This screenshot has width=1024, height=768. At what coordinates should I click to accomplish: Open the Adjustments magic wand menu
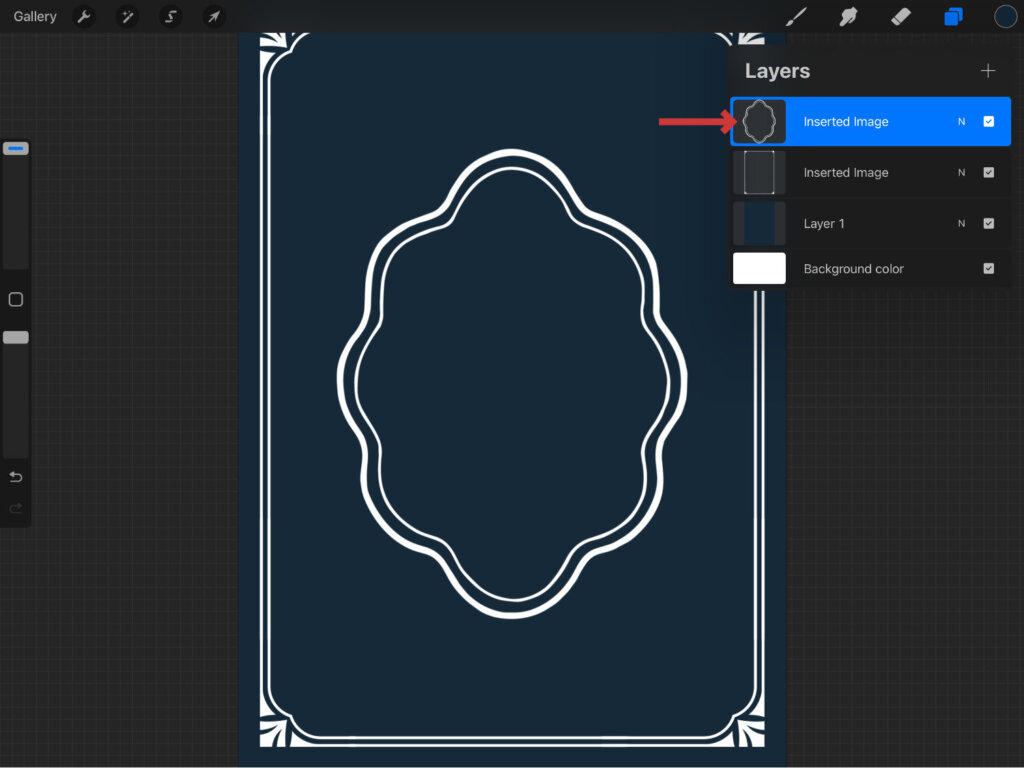click(x=127, y=17)
